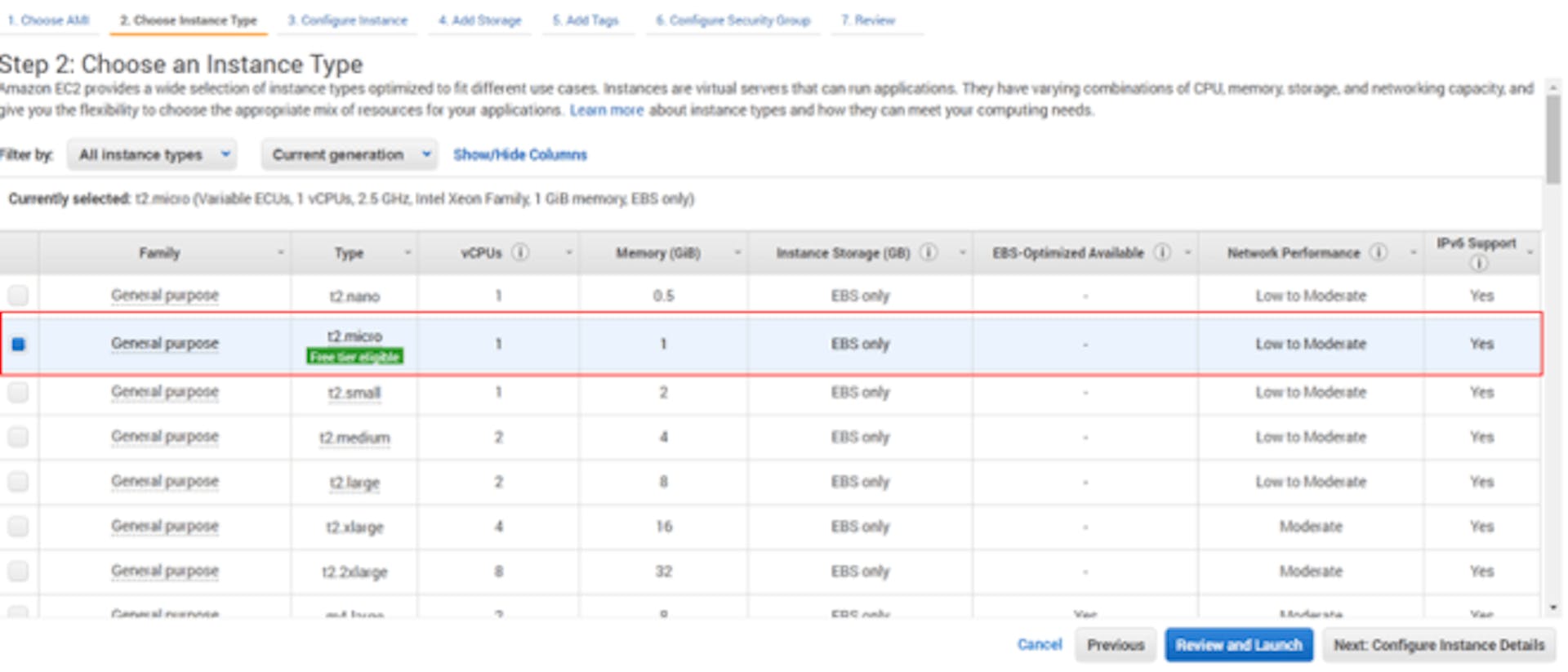
Task: Open vCPUs column info icon
Action: 519,252
